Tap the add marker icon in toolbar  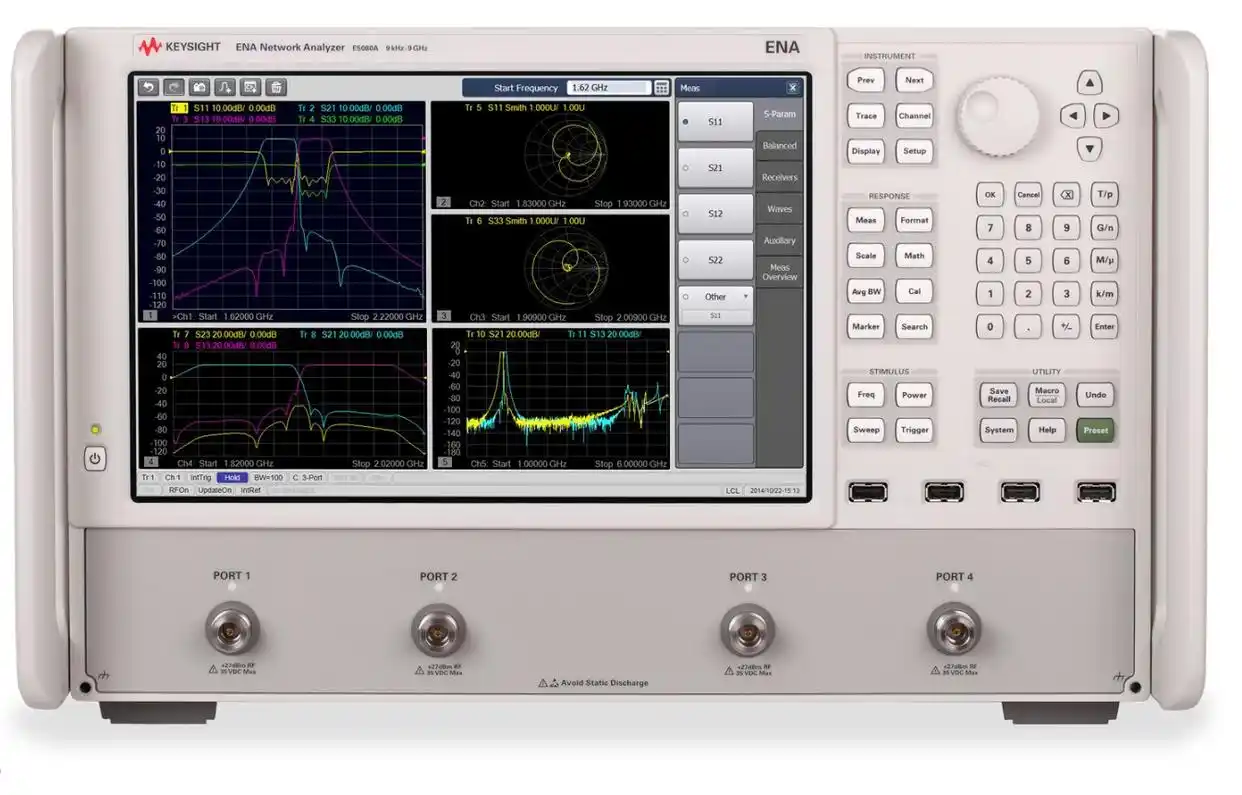pyautogui.click(x=226, y=88)
